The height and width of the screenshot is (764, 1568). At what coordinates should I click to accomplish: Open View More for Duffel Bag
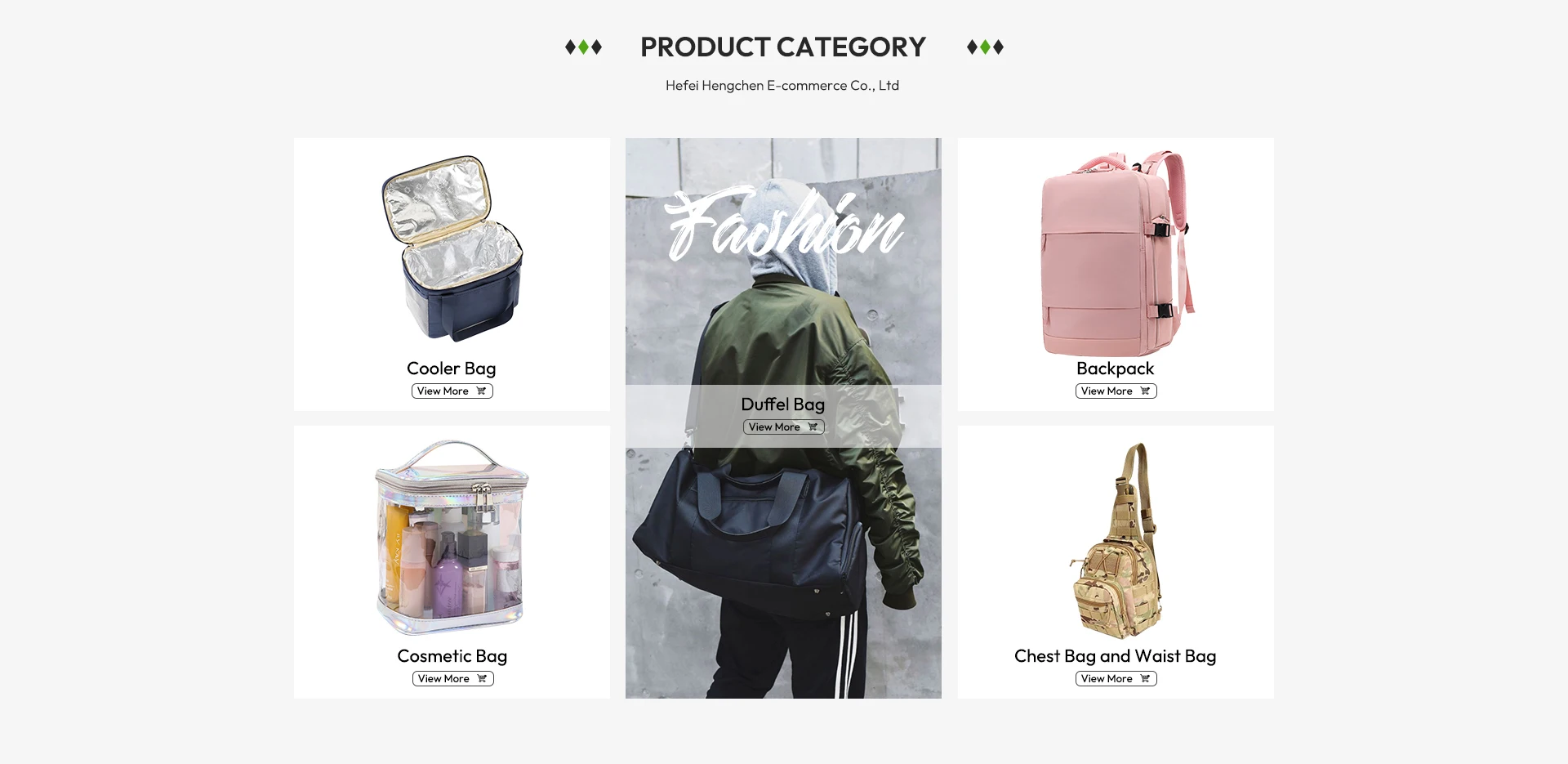point(784,427)
